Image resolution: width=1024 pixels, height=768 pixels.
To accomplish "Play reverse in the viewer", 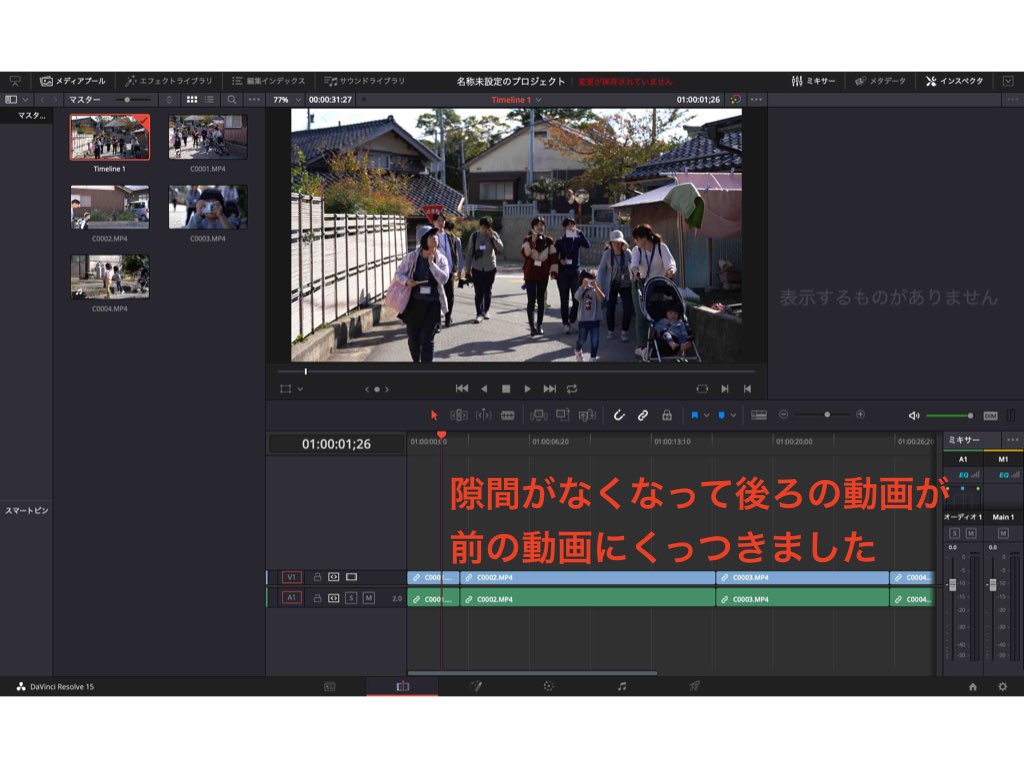I will (x=484, y=389).
